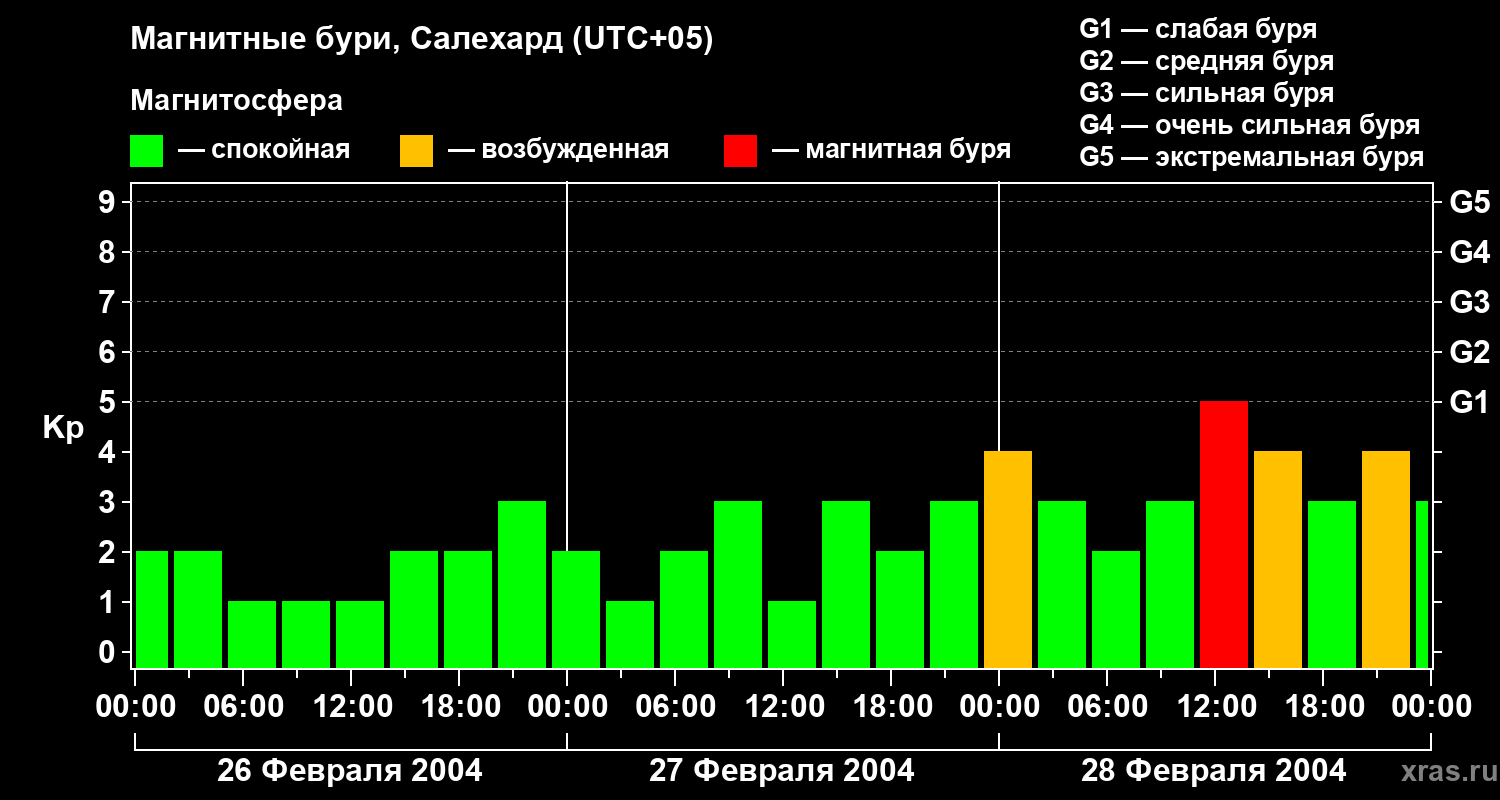Select the red Kp 5 storm bar
This screenshot has width=1500, height=800.
coord(1224,535)
